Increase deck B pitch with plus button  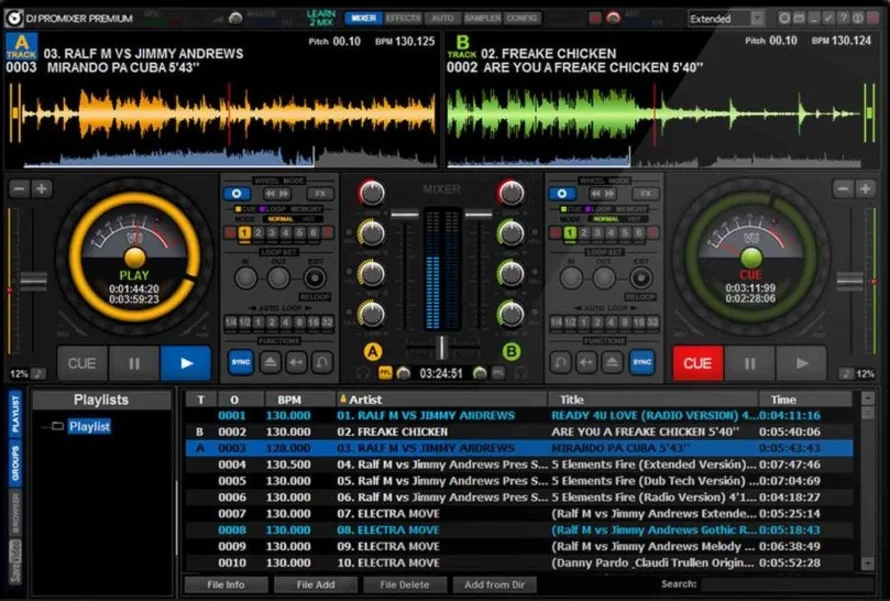[866, 188]
